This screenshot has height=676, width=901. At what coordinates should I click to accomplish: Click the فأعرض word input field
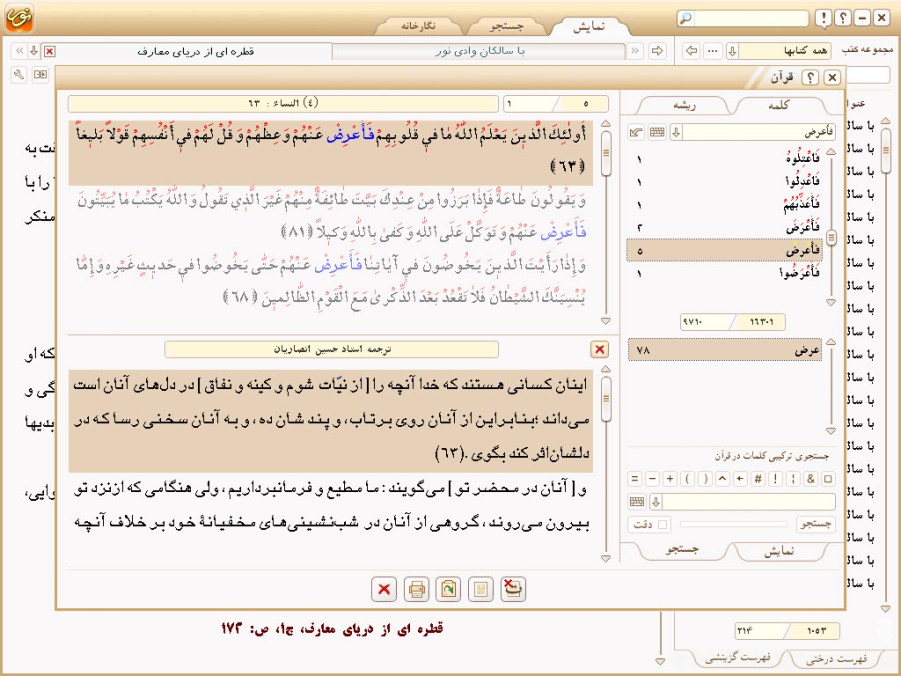tap(758, 132)
